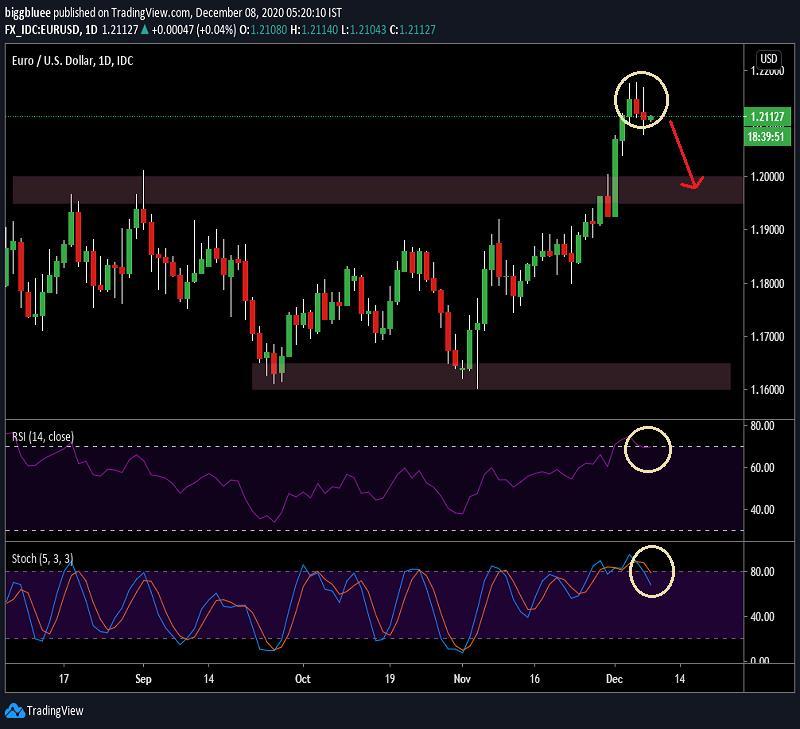Click the countdown timer 18:39:51
800x729 pixels.
(x=767, y=136)
